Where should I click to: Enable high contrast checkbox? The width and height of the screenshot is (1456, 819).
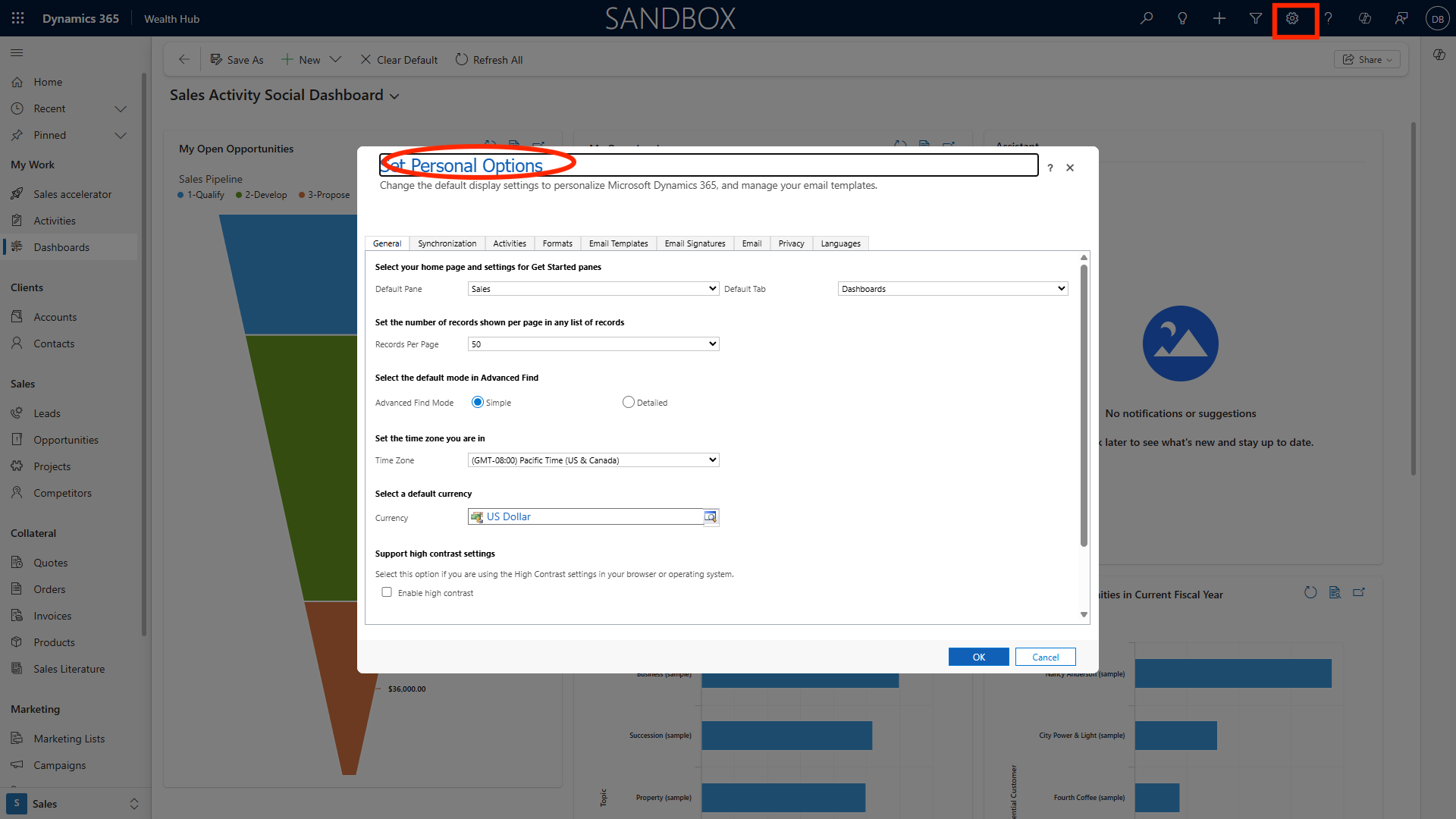[x=387, y=592]
